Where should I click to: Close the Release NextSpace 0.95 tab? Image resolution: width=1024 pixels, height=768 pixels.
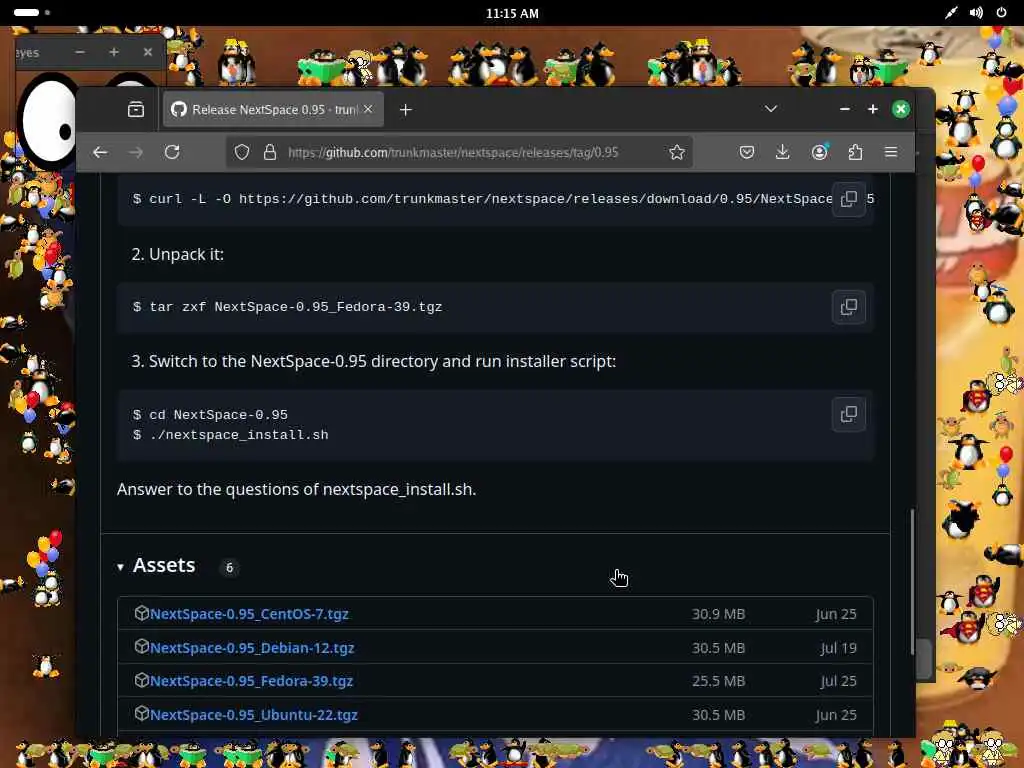(x=368, y=109)
